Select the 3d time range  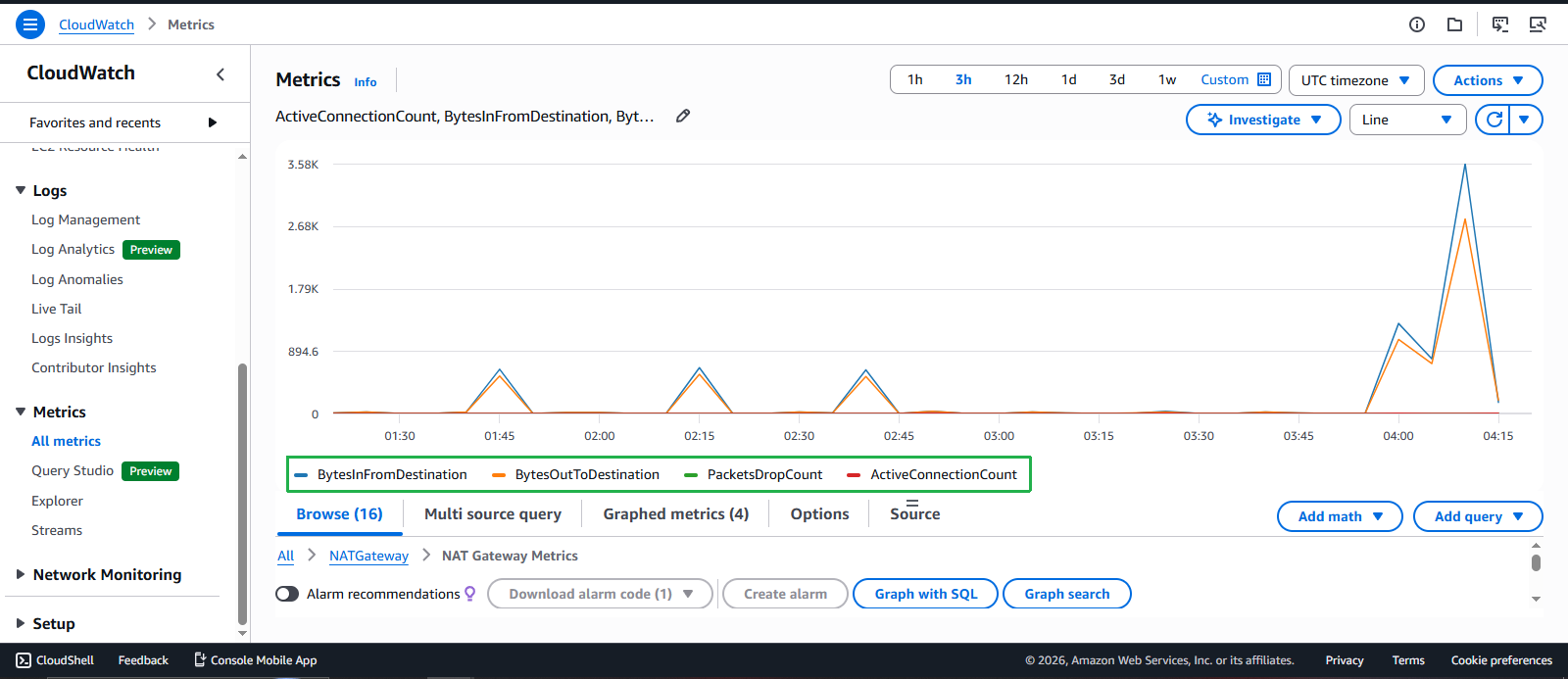(1117, 79)
